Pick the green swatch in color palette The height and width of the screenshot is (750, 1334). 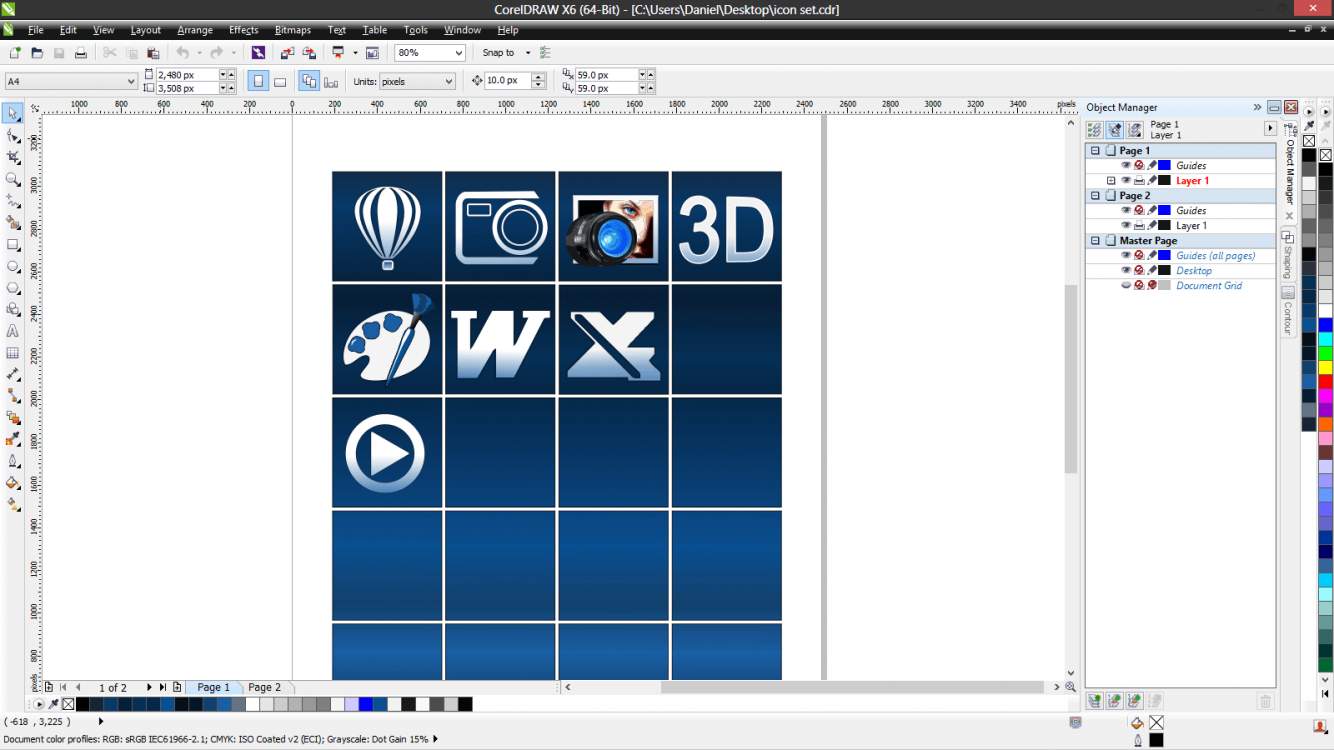point(1326,353)
